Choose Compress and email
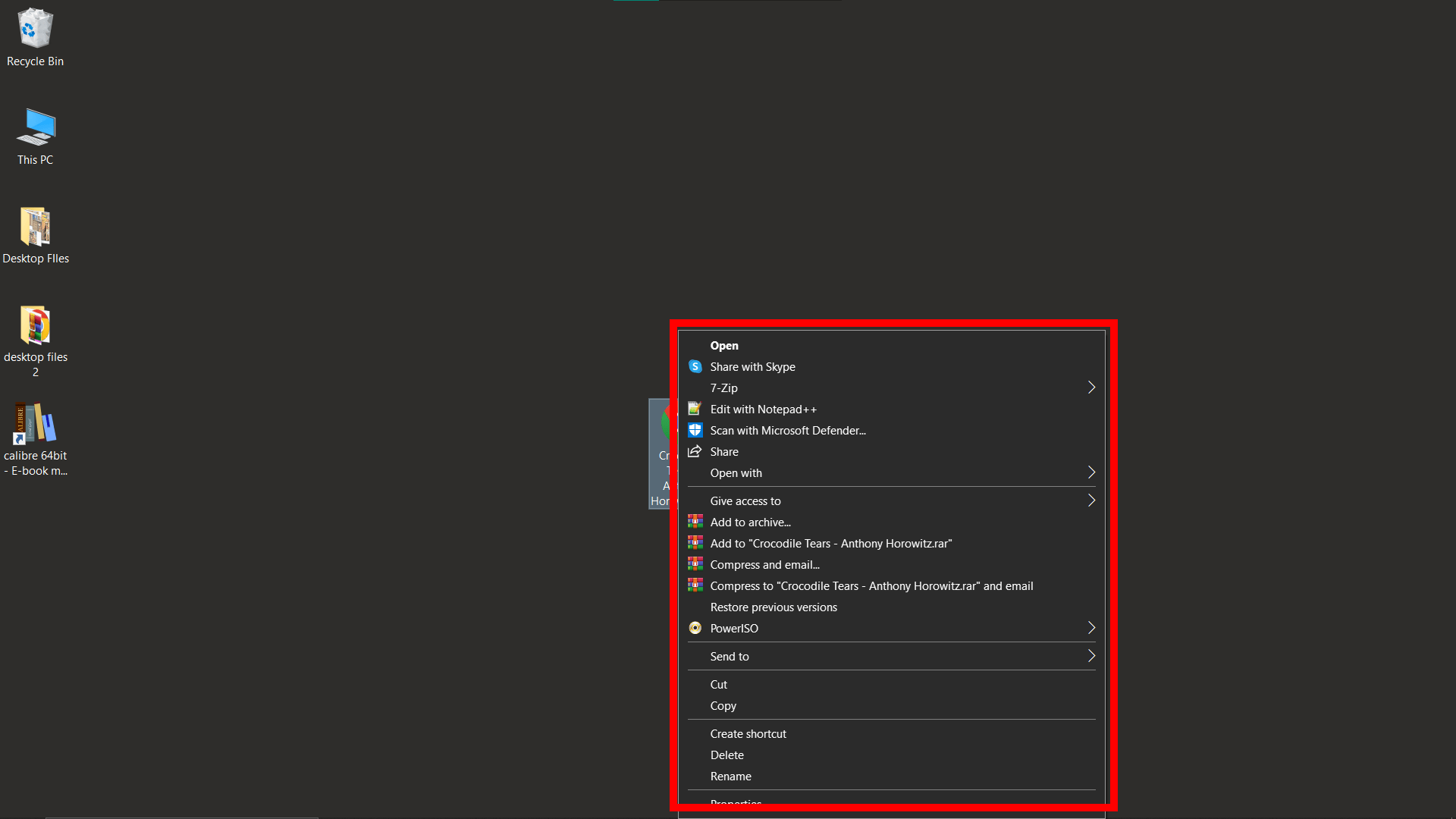Screen dimensions: 1456x819 (x=764, y=564)
